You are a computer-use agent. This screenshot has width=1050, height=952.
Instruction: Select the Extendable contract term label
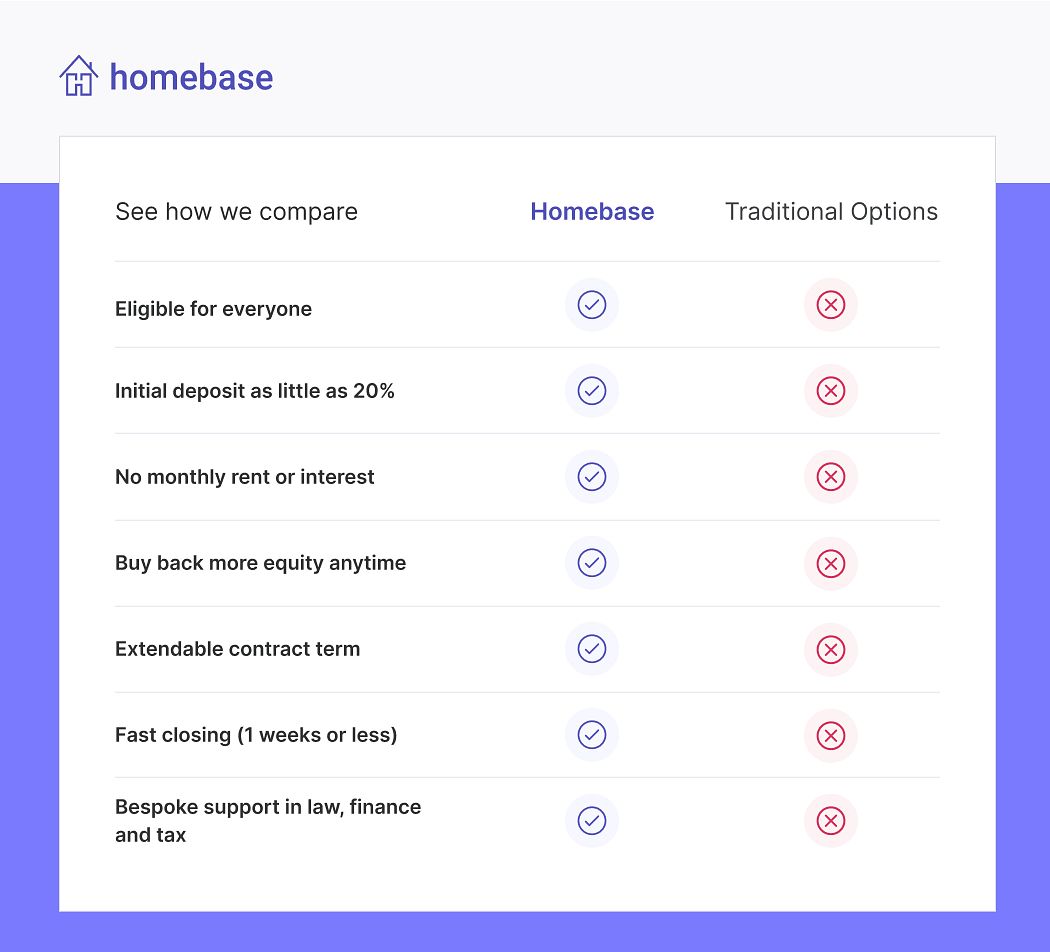tap(238, 649)
